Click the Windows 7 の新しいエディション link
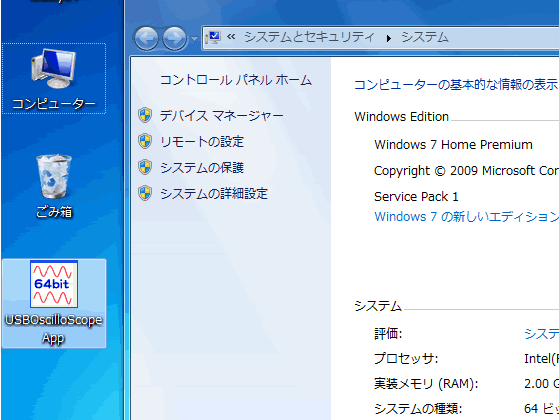The height and width of the screenshot is (420, 559). pyautogui.click(x=466, y=217)
